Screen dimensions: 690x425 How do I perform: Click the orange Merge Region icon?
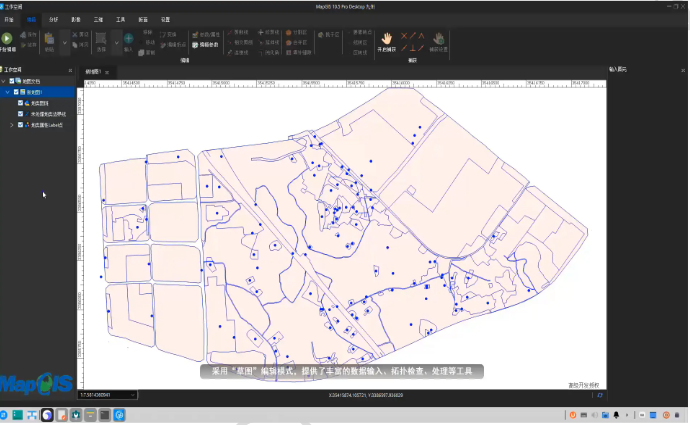pyautogui.click(x=289, y=43)
